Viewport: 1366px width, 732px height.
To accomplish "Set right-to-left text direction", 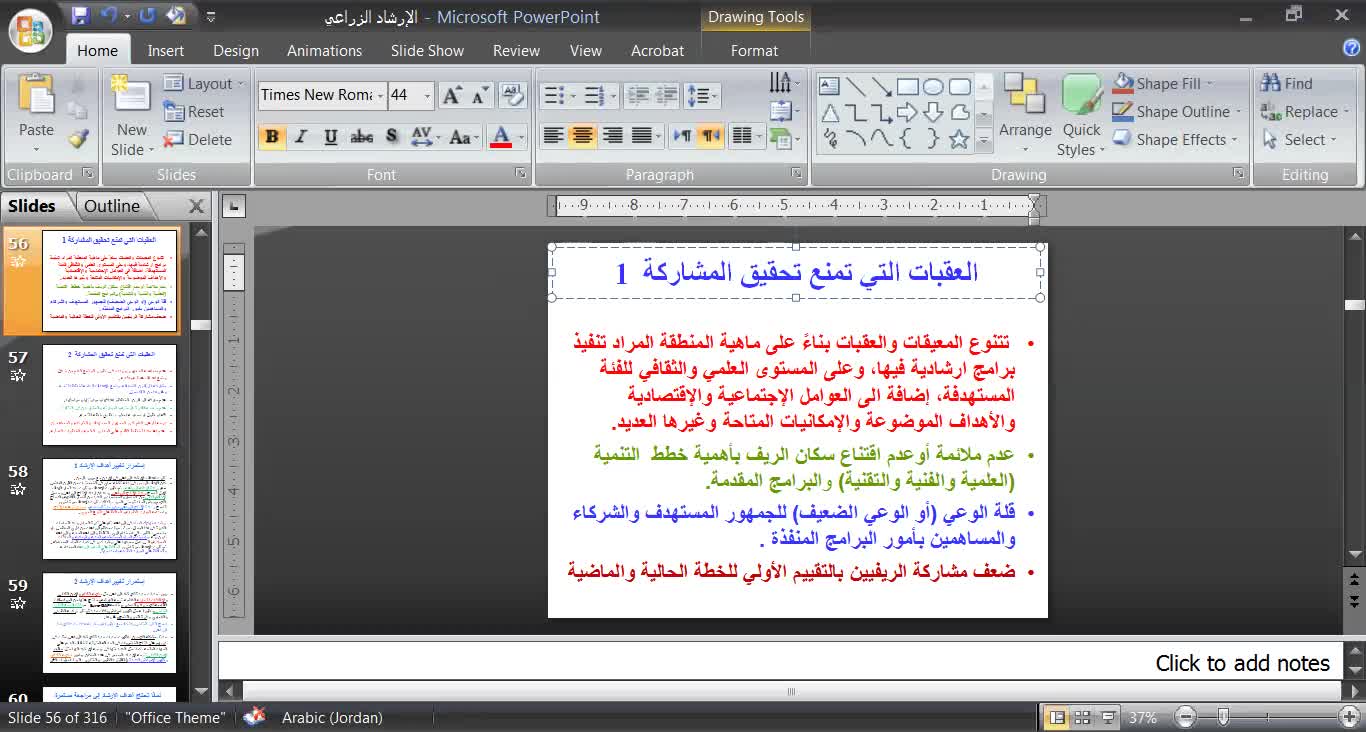I will tap(710, 136).
